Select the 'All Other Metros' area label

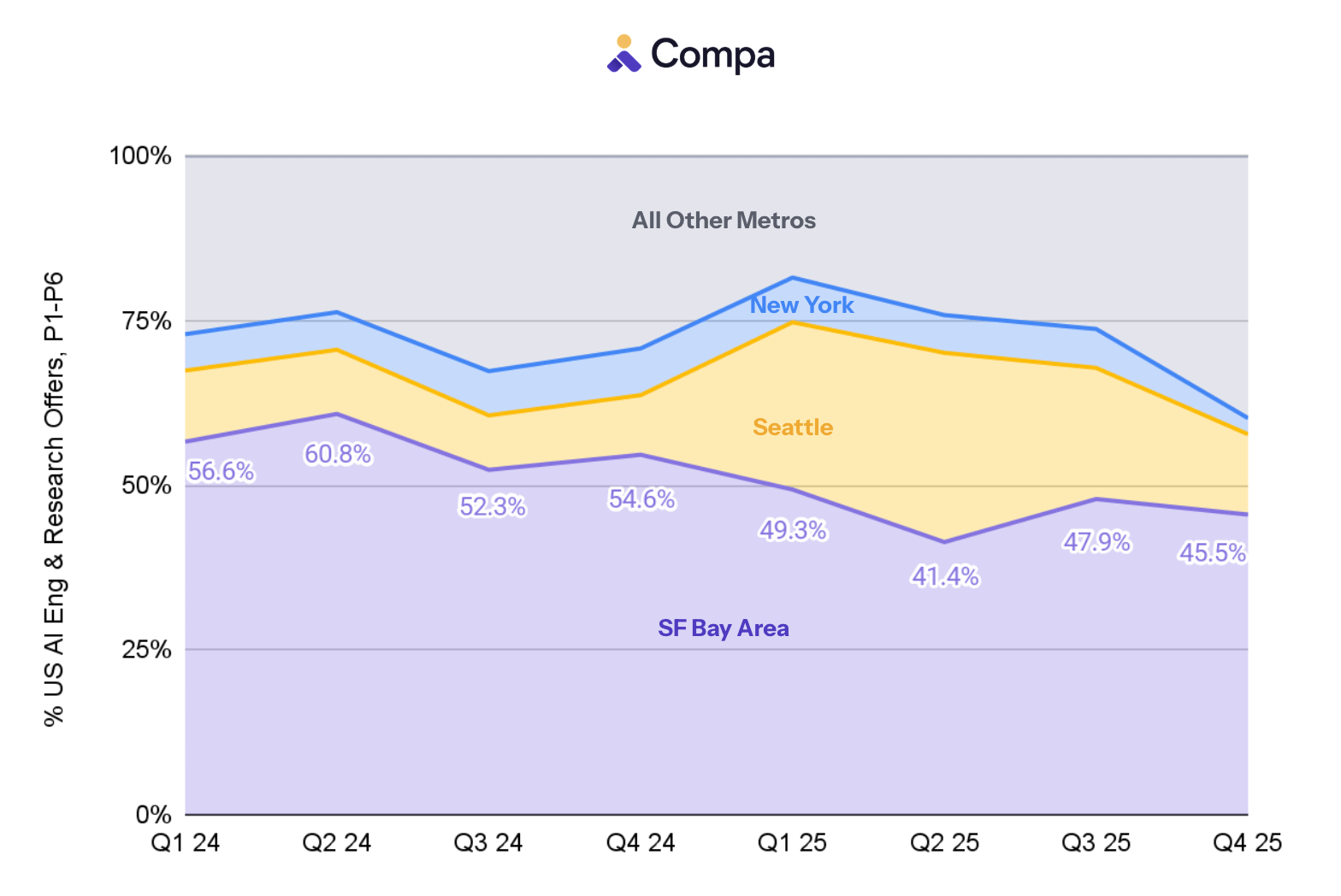tap(724, 221)
